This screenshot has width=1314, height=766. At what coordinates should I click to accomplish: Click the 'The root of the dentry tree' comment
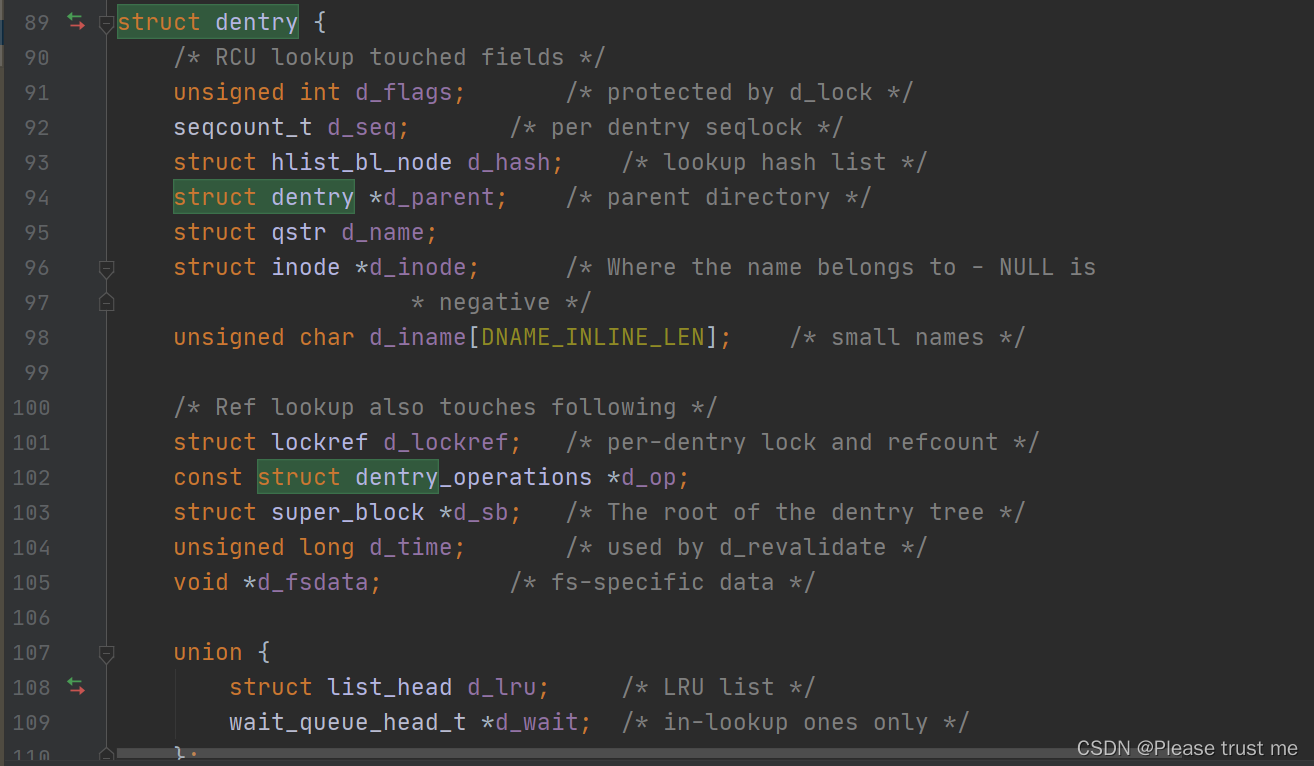click(796, 512)
